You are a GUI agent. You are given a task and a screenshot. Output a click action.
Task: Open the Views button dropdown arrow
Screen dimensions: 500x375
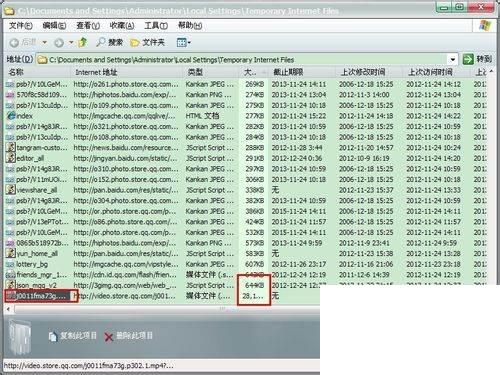point(189,43)
